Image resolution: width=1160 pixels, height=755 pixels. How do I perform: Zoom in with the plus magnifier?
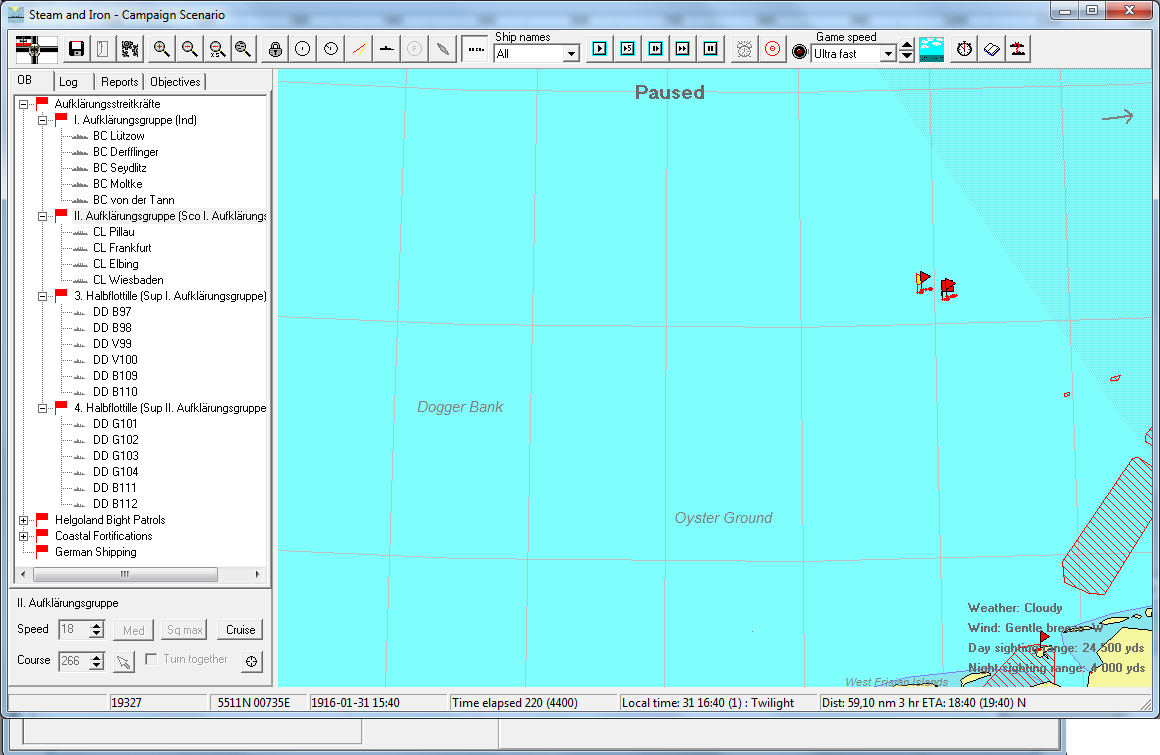161,50
